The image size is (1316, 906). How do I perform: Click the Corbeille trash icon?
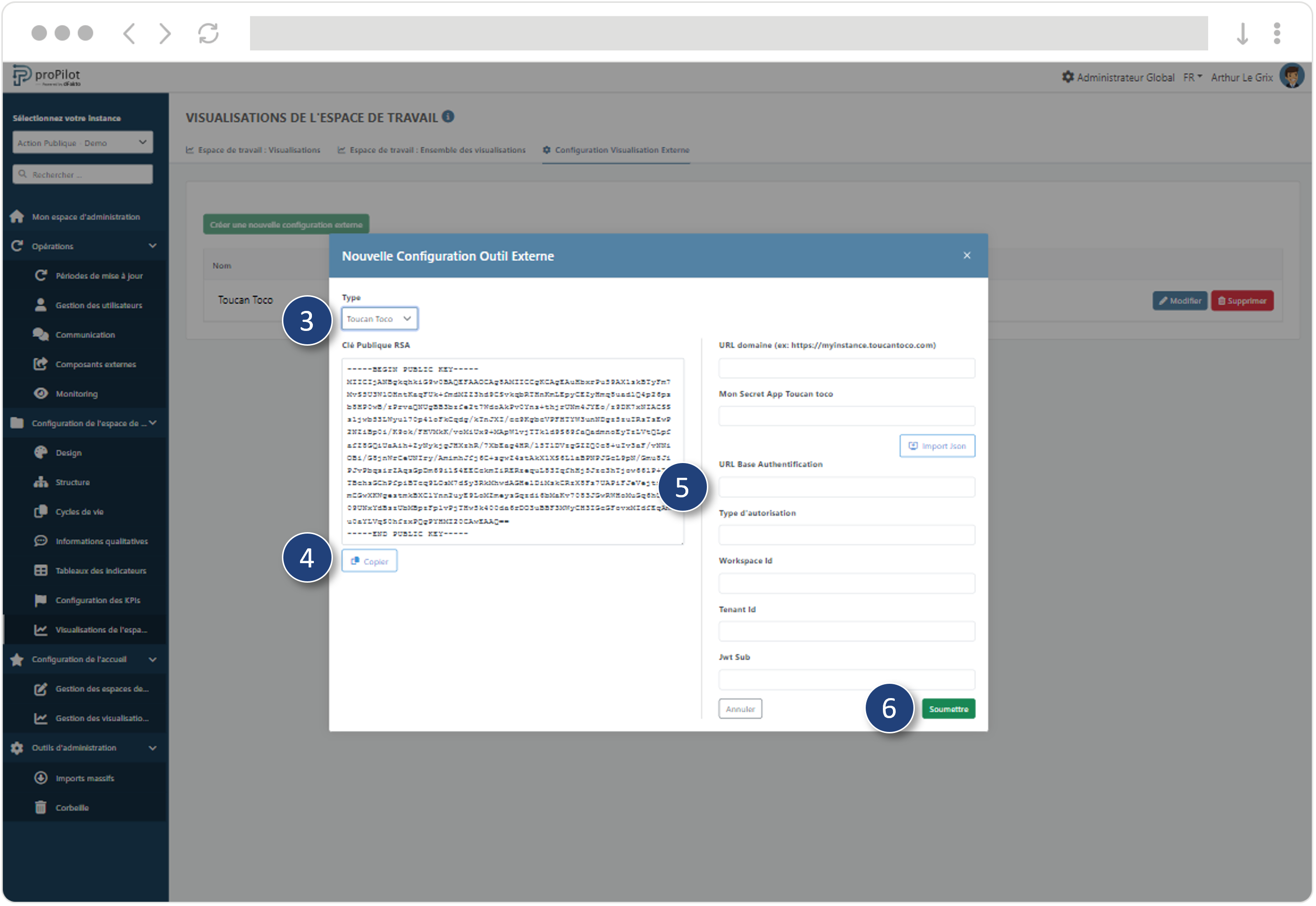(41, 807)
